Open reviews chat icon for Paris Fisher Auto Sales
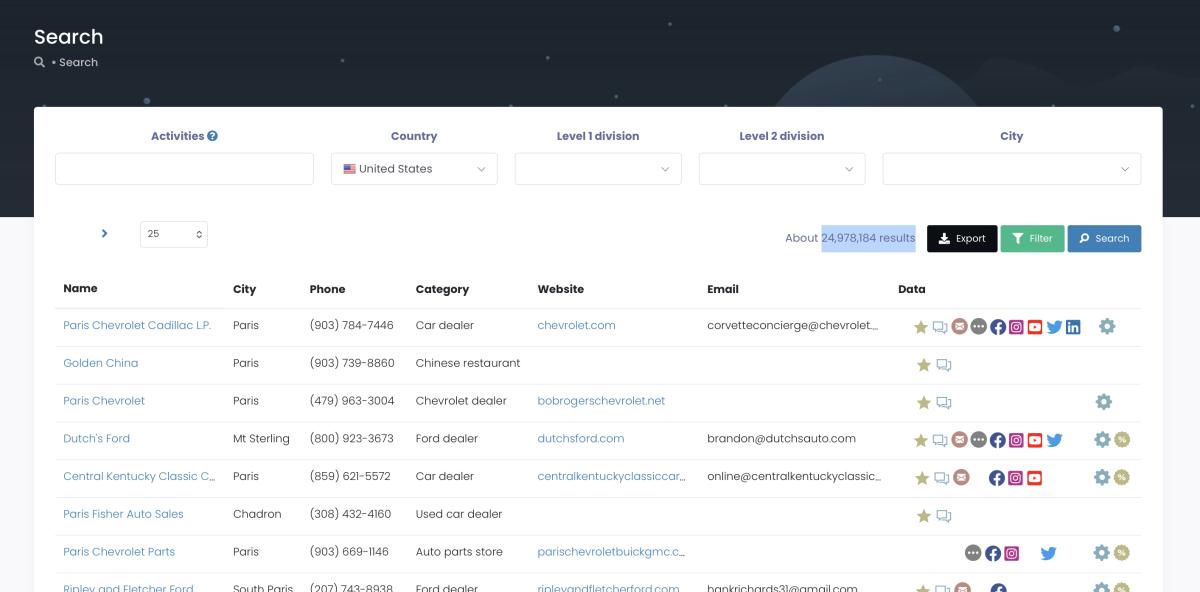The image size is (1200, 592). point(943,516)
